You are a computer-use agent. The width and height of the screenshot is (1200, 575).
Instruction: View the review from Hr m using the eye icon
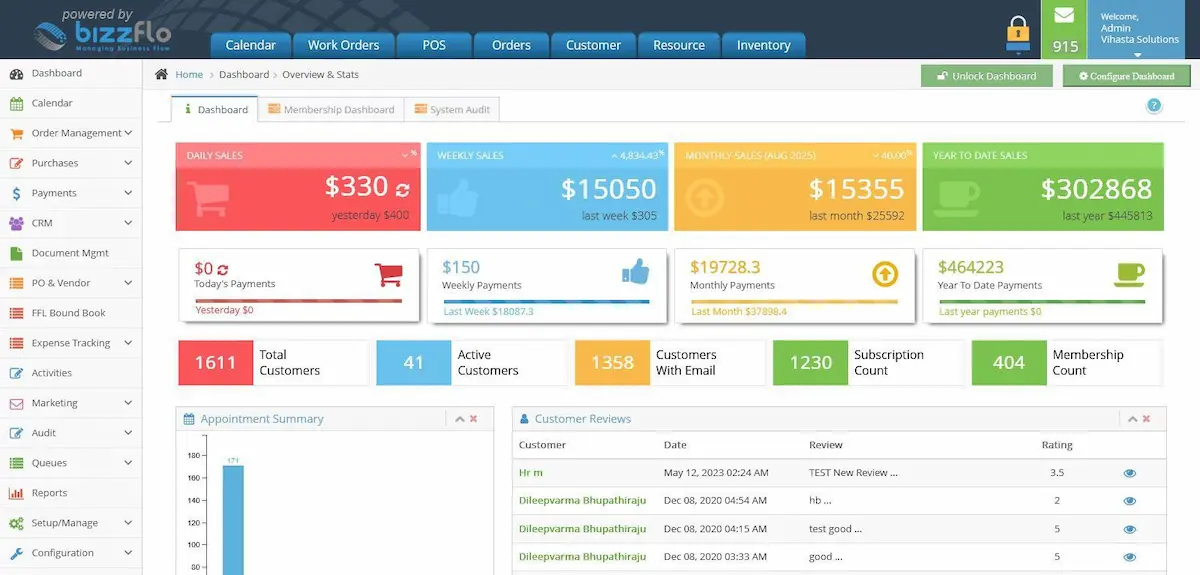click(1129, 473)
